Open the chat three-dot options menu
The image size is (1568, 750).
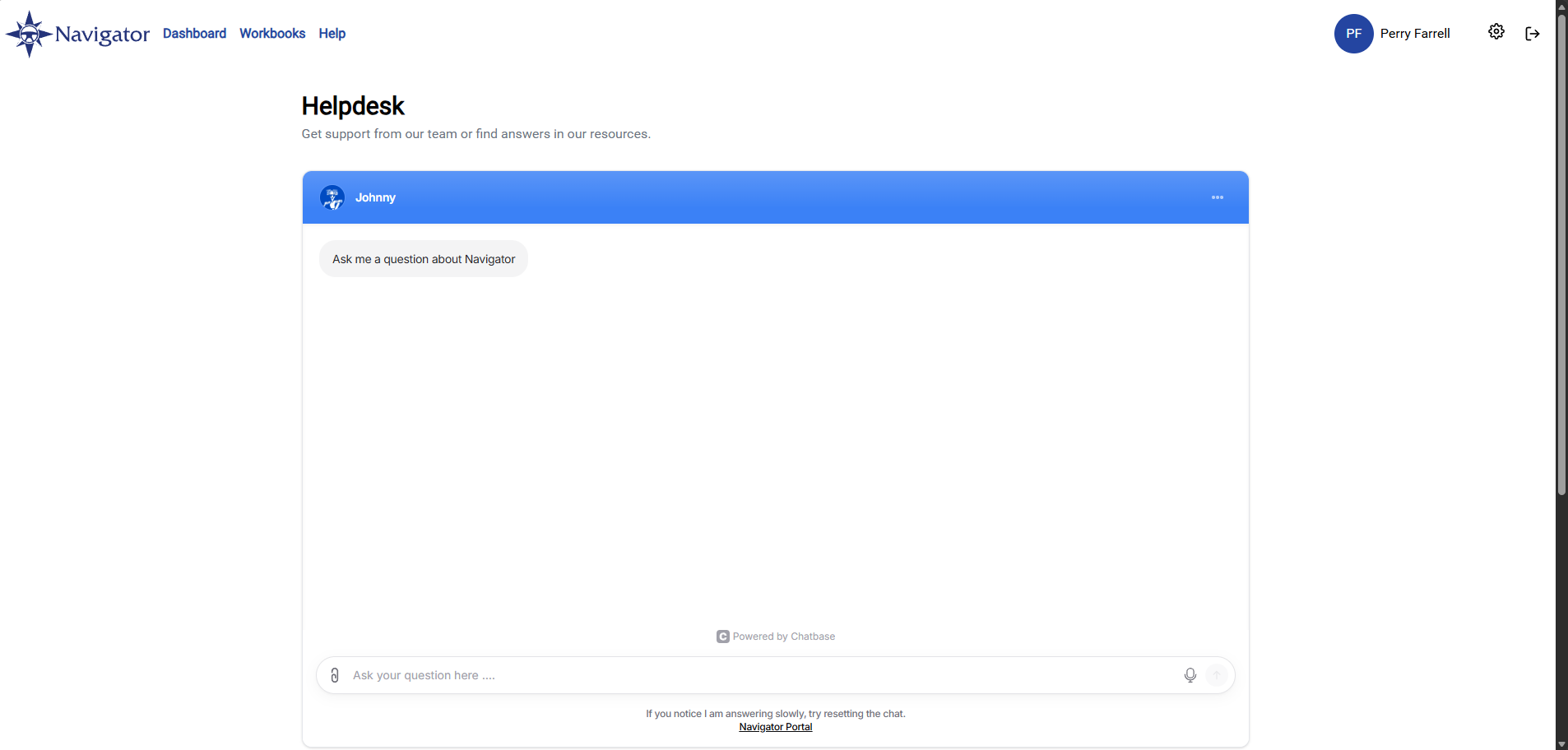1218,197
